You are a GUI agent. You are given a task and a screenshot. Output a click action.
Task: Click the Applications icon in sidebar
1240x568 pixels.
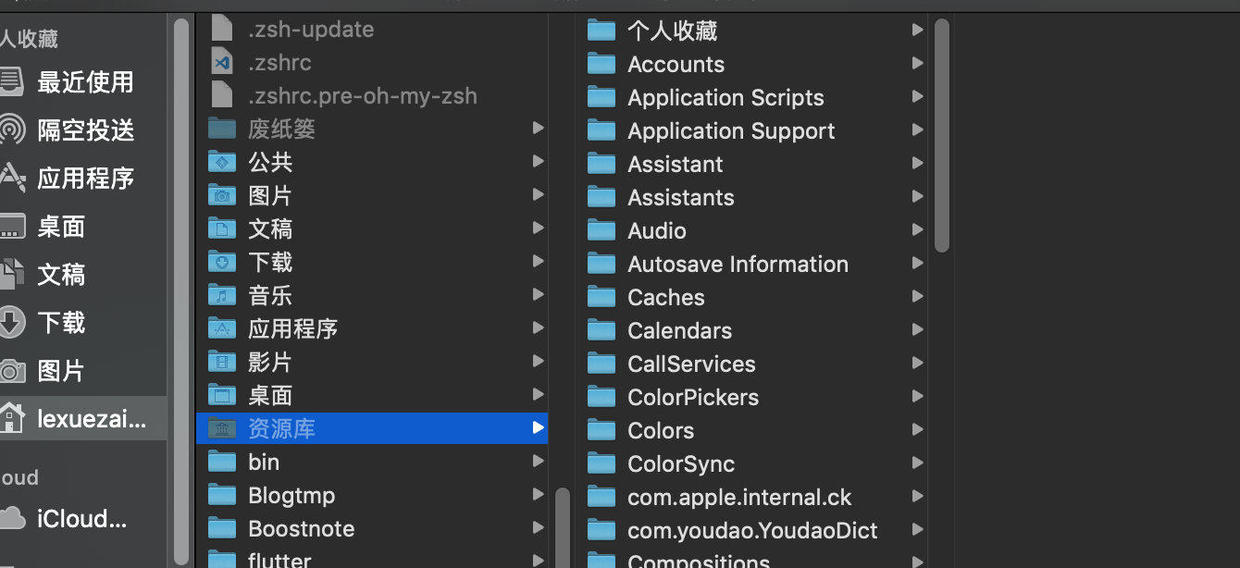(x=11, y=178)
